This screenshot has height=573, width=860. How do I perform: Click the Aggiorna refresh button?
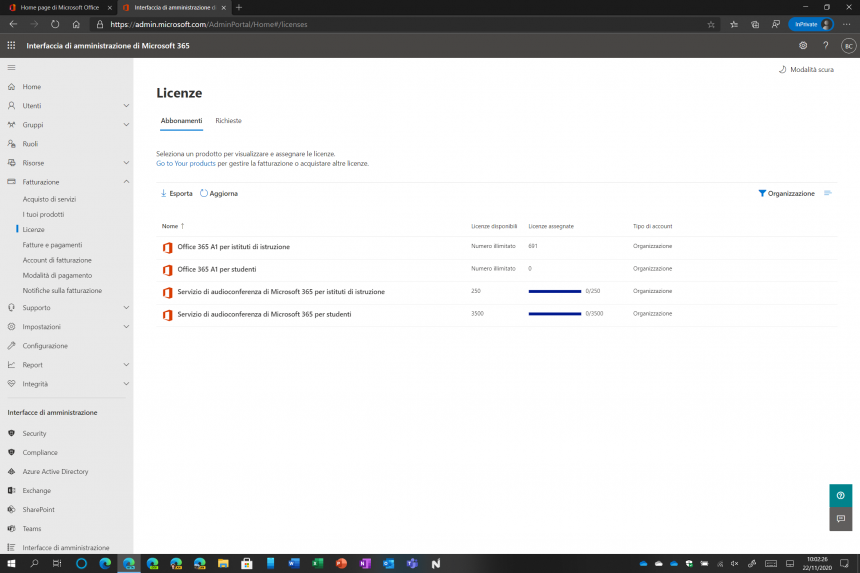[219, 194]
